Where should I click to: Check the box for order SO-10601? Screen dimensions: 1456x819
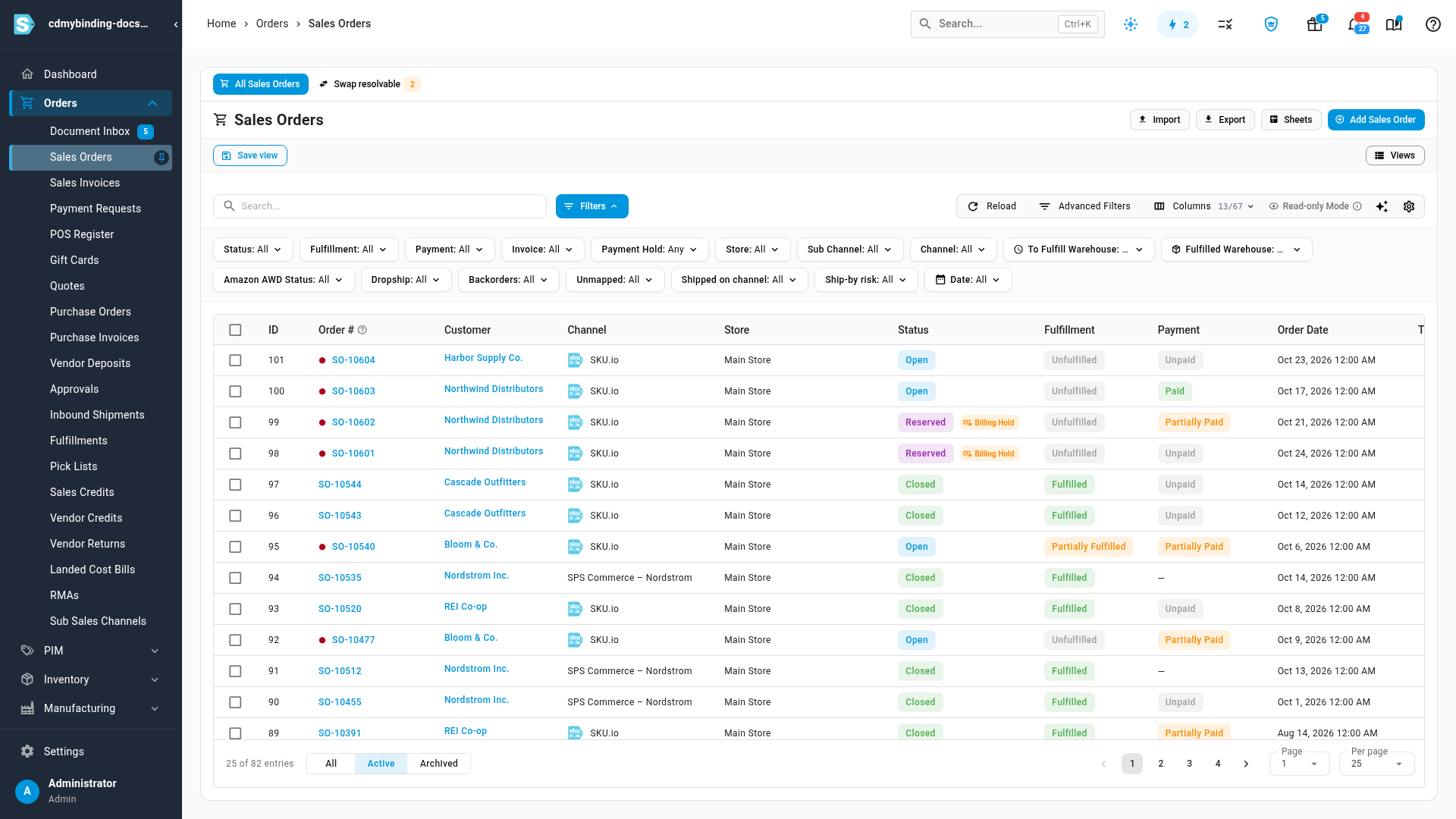coord(235,453)
